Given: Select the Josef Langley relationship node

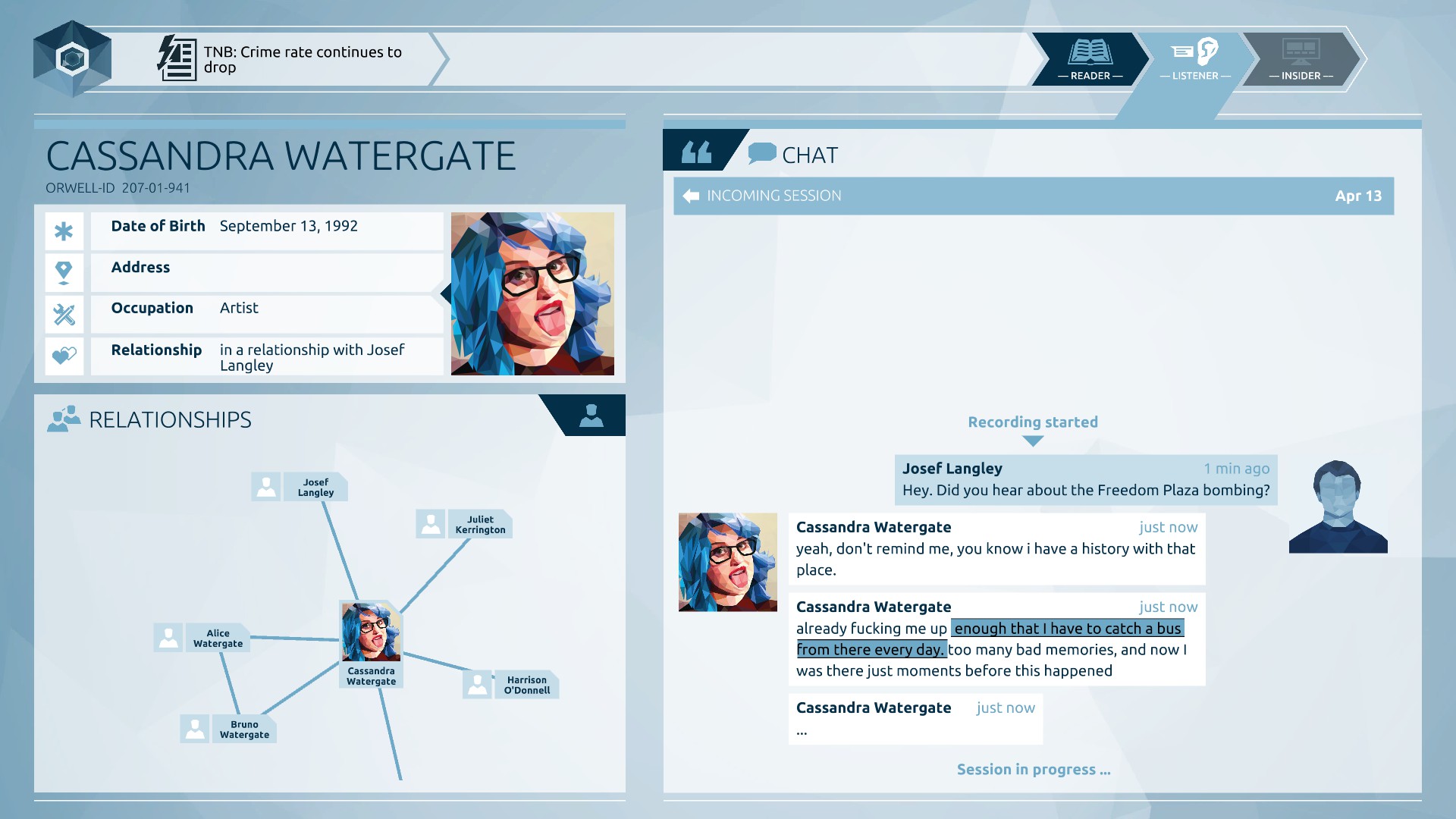Looking at the screenshot, I should [300, 487].
